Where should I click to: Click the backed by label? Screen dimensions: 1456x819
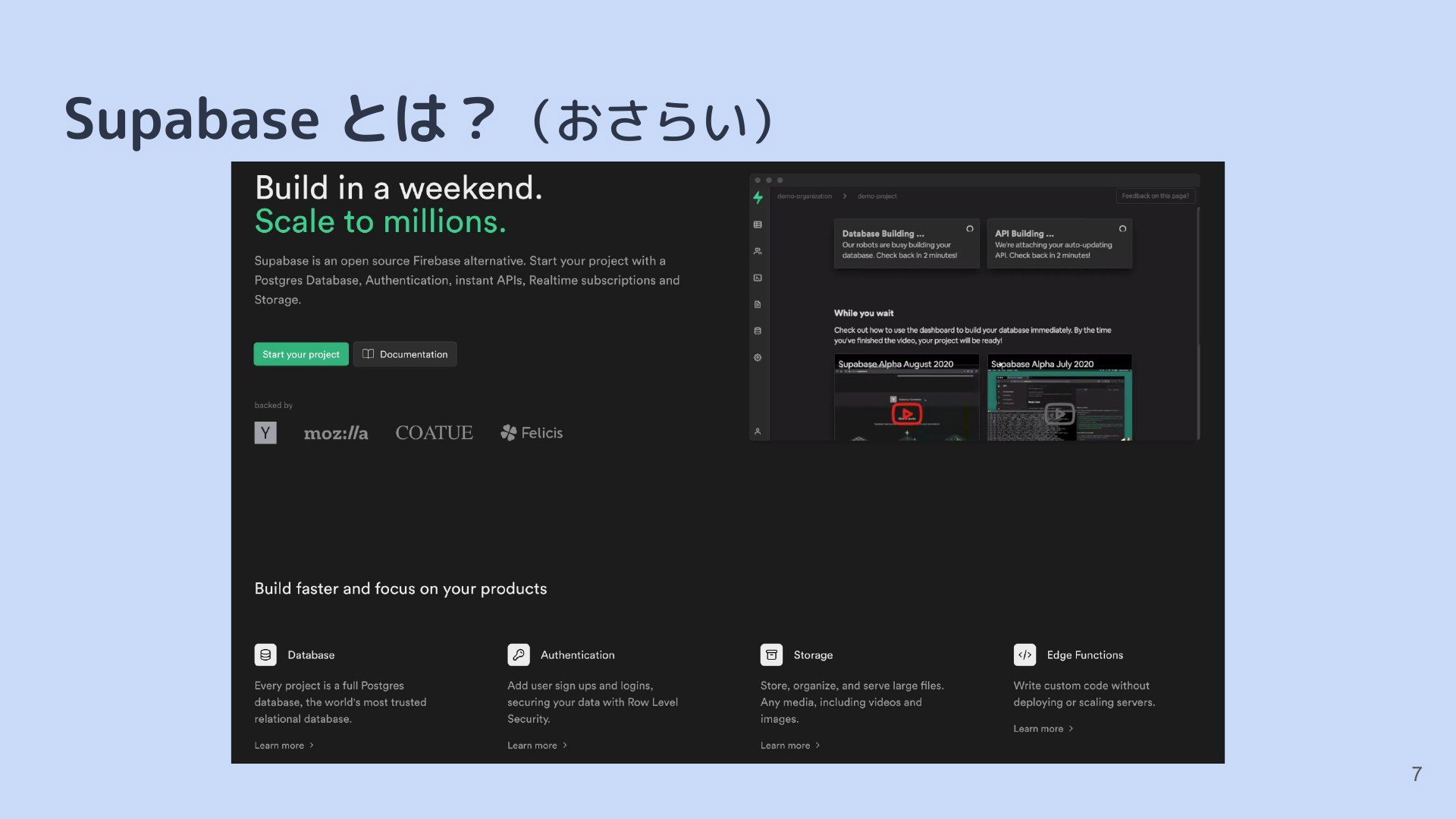click(274, 406)
